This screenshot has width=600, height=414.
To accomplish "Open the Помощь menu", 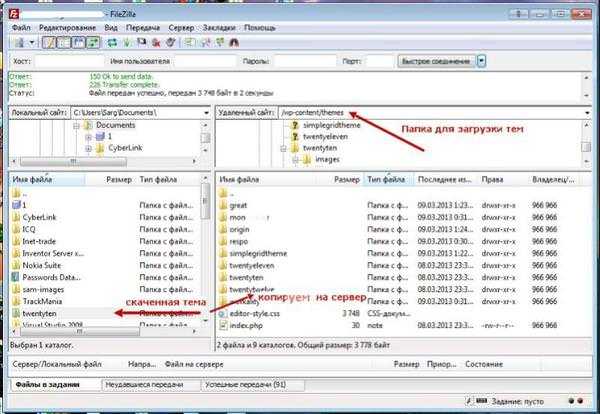I will pyautogui.click(x=260, y=28).
